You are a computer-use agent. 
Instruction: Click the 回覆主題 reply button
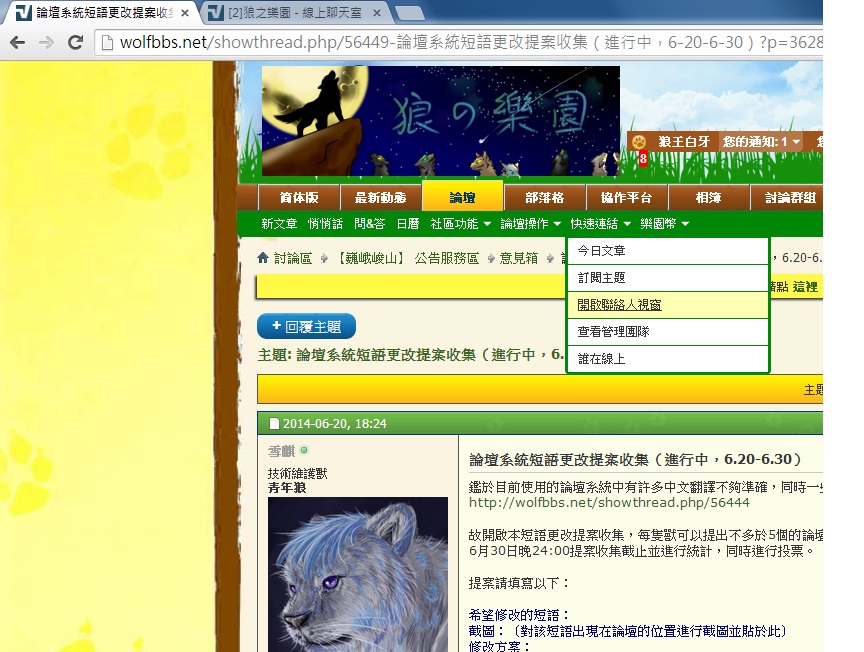coord(306,327)
